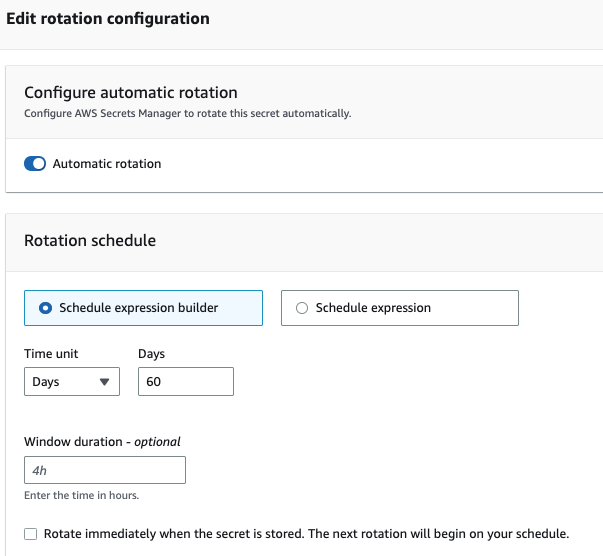
Task: Click the "Schedule expression" tile text
Action: tap(373, 308)
